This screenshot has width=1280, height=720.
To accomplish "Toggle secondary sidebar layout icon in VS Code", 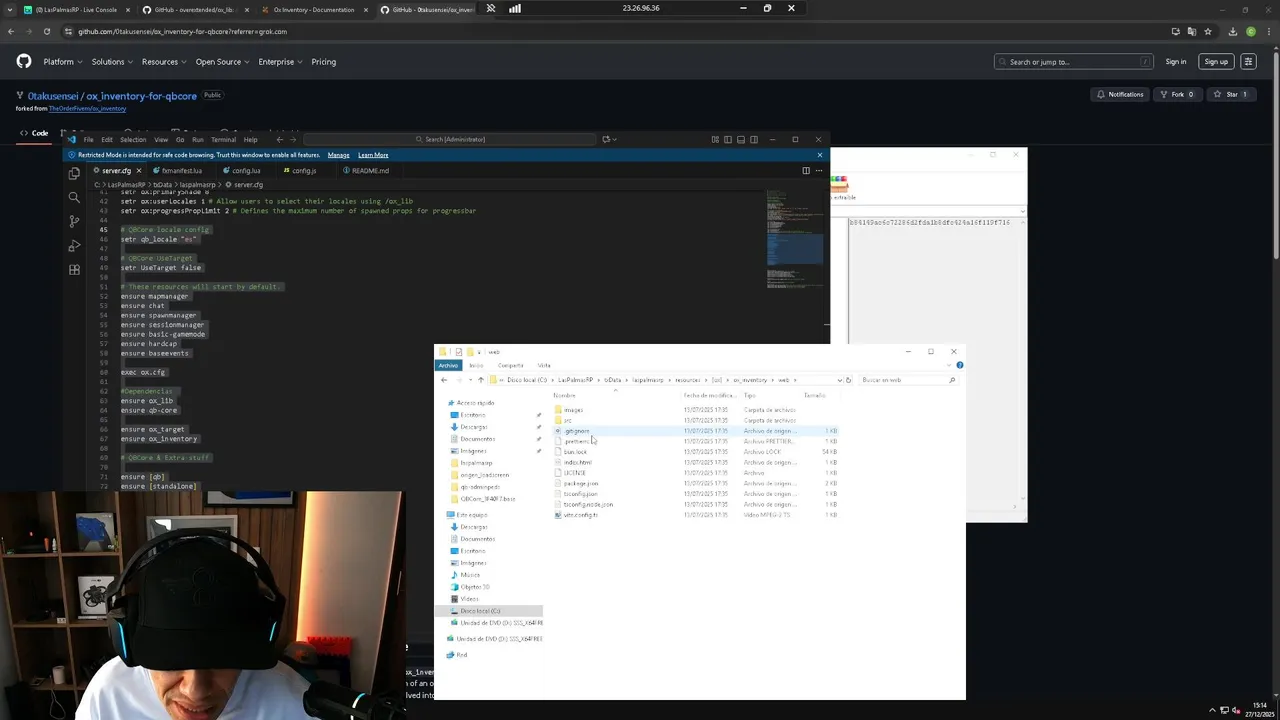I will pos(754,139).
